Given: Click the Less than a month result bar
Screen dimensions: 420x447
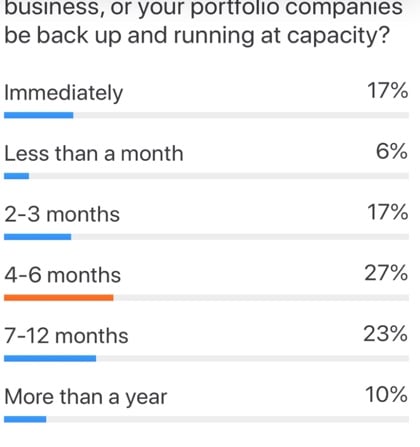Looking at the screenshot, I should coord(16,176).
